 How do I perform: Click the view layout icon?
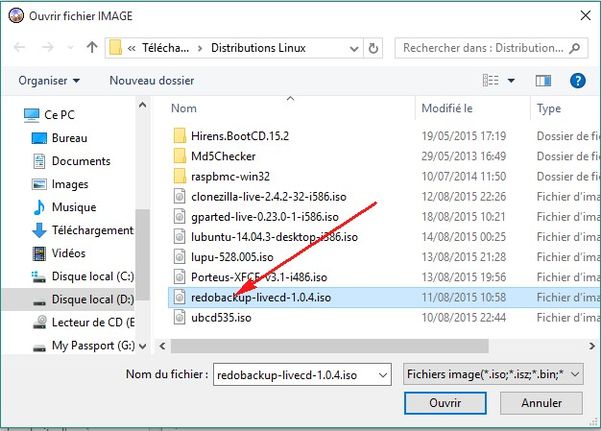pos(491,81)
